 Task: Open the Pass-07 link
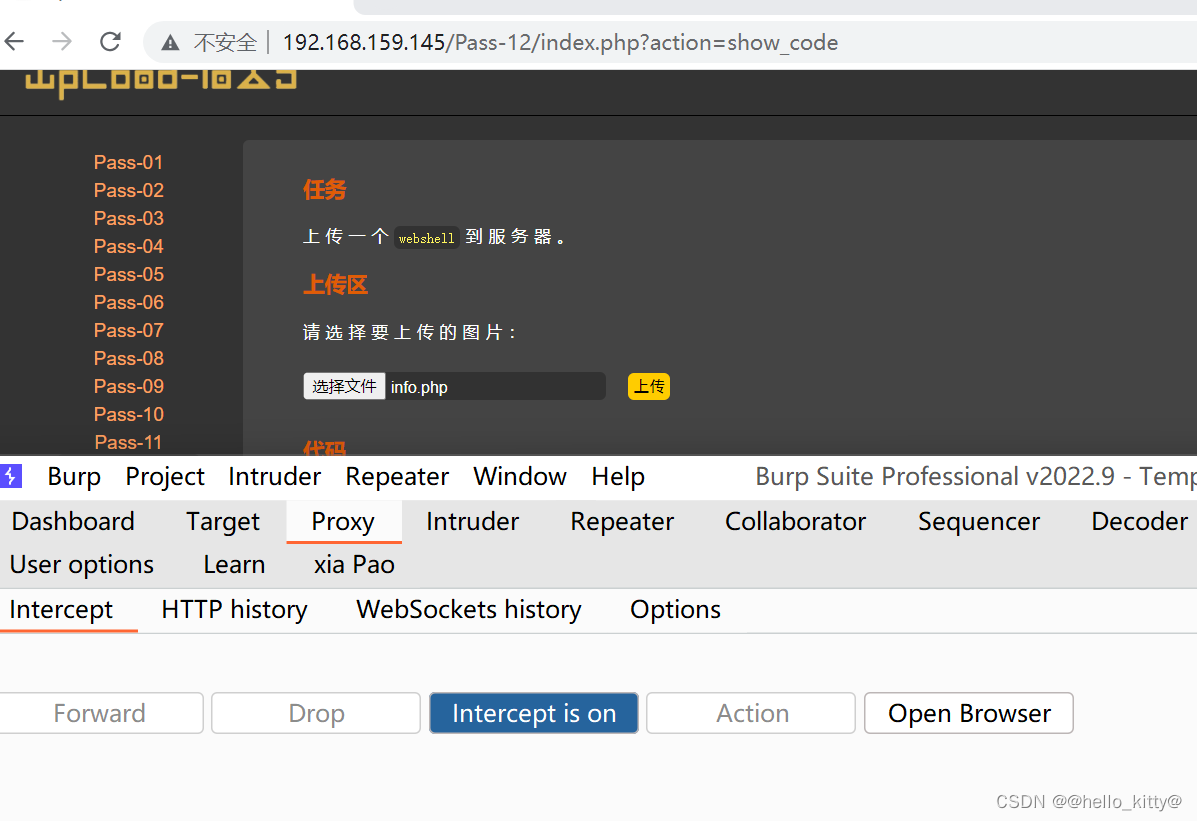tap(128, 331)
